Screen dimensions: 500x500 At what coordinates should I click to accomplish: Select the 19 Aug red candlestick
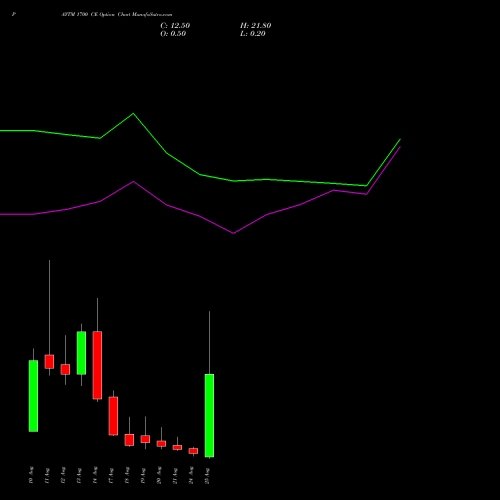pos(145,439)
